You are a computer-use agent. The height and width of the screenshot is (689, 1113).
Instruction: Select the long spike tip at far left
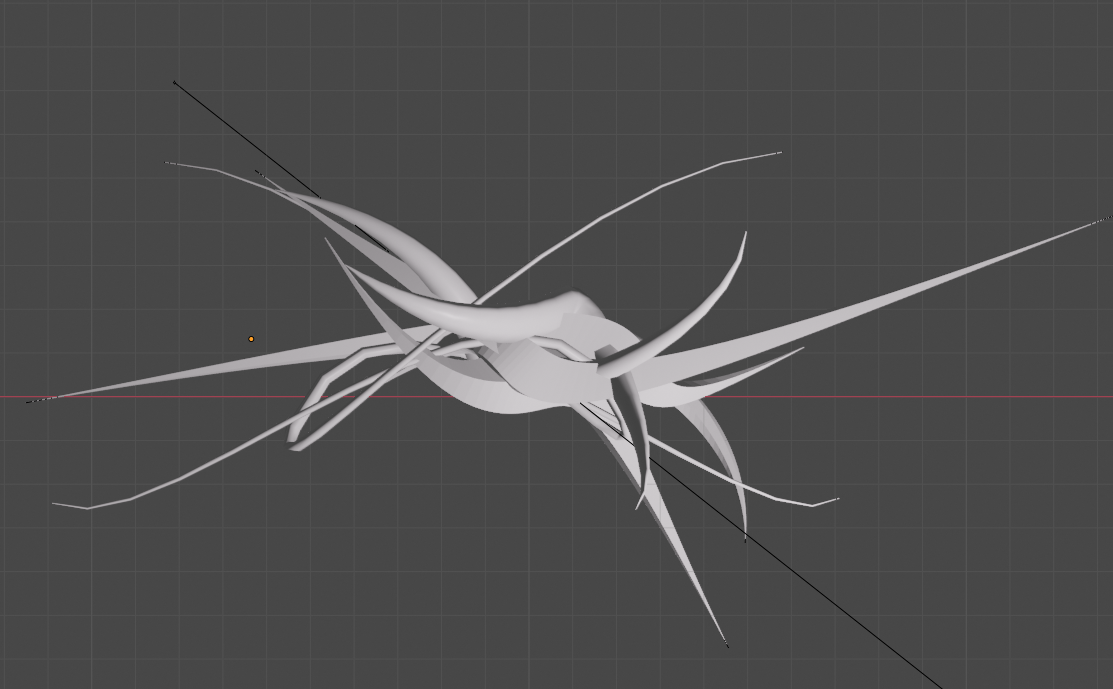click(x=32, y=401)
